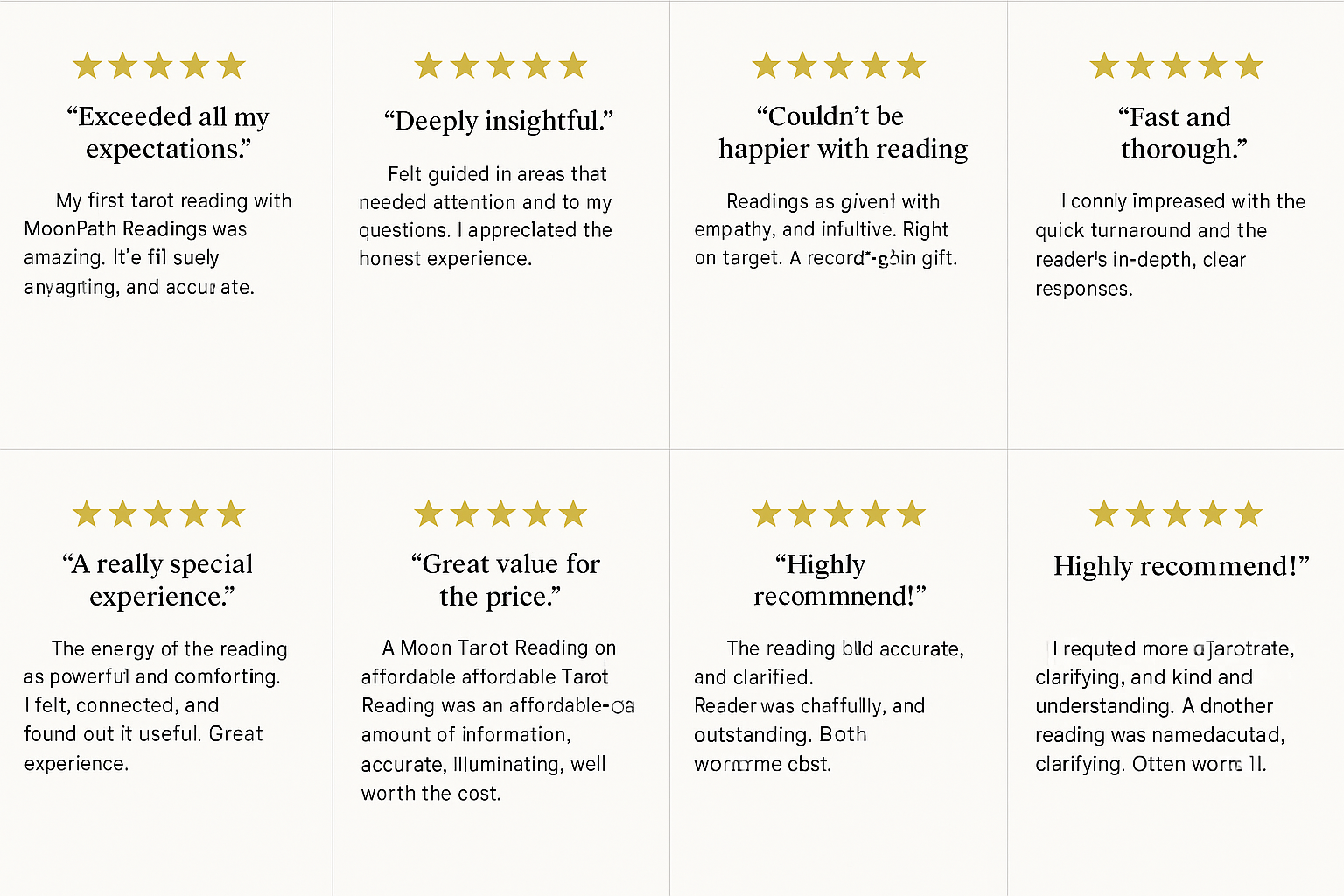Click the "Great value for the price" title
This screenshot has height=896, width=1344.
pyautogui.click(x=504, y=580)
